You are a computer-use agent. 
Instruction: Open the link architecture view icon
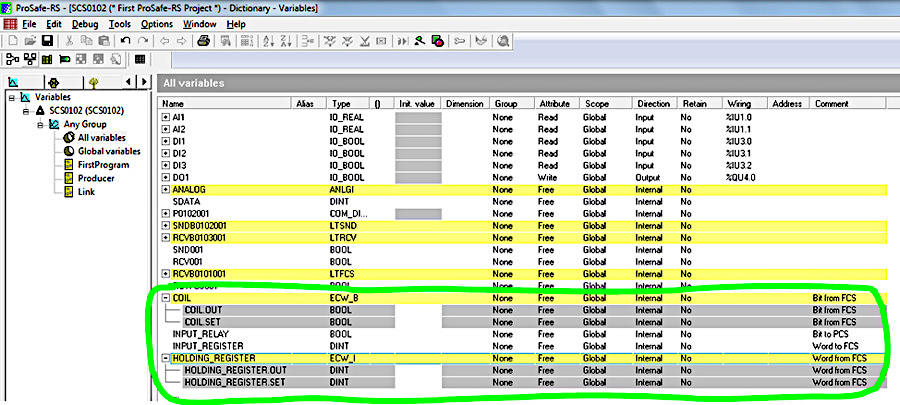13,59
